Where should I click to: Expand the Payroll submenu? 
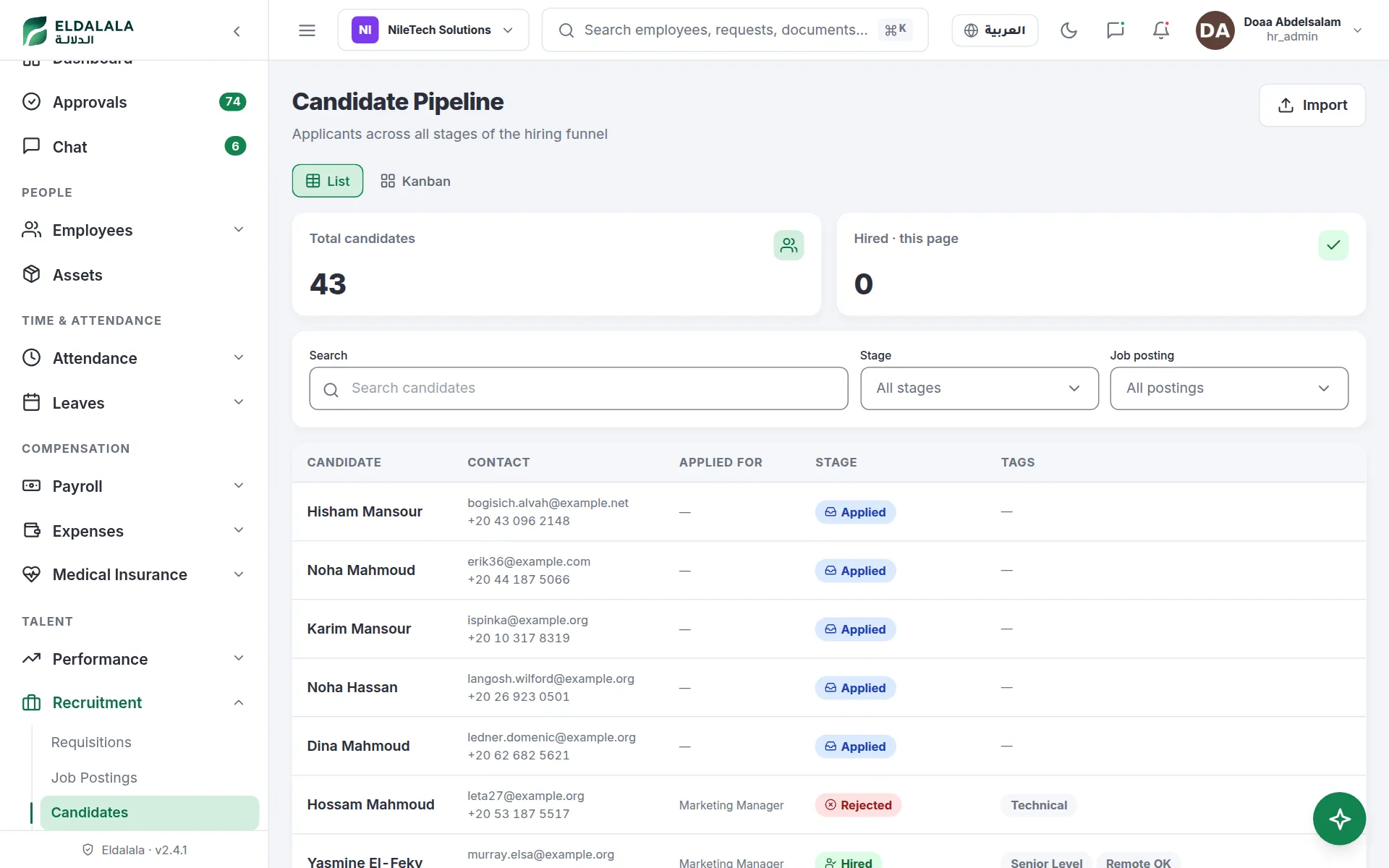239,485
